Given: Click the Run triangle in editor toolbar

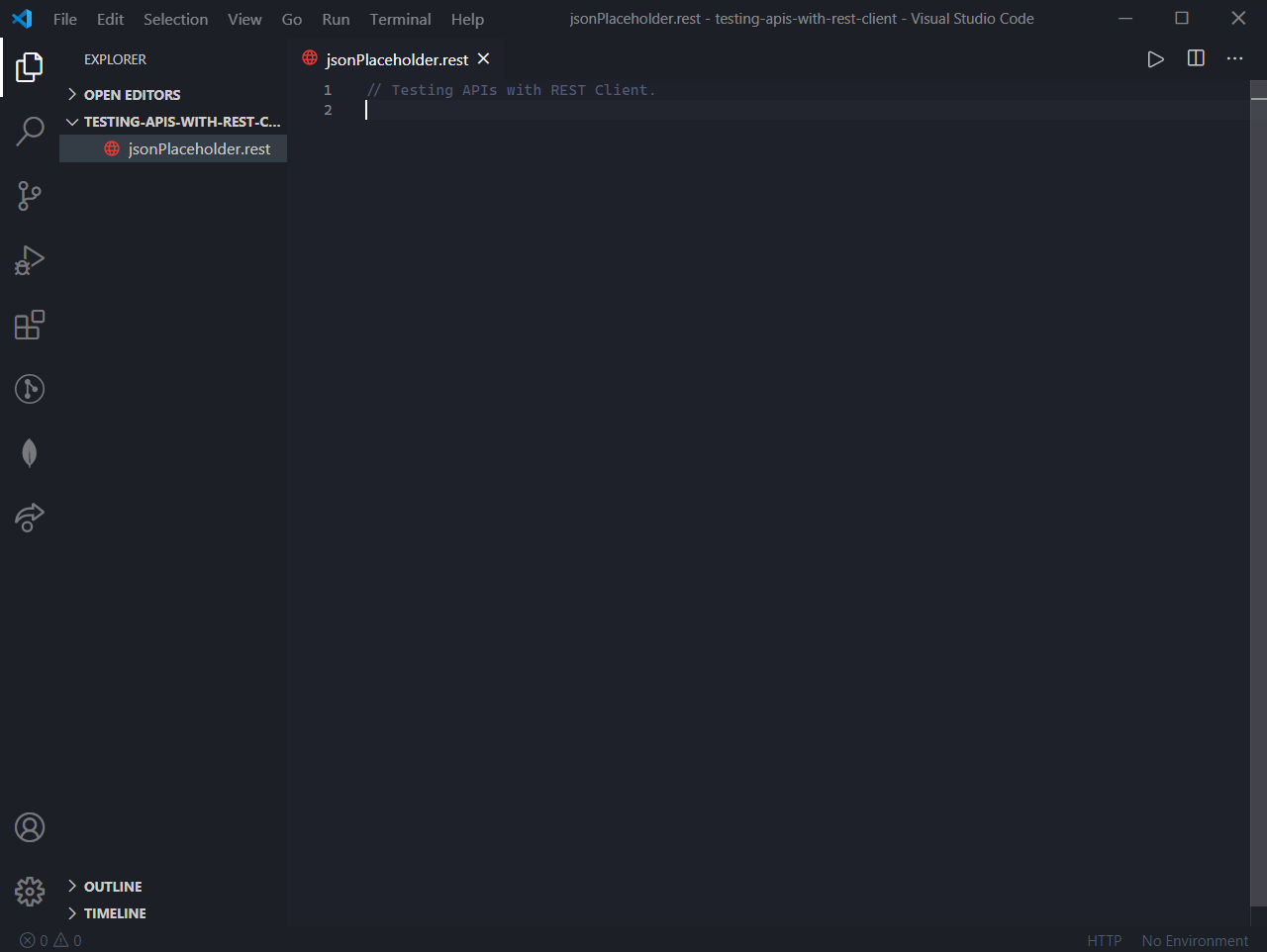Looking at the screenshot, I should [x=1155, y=59].
